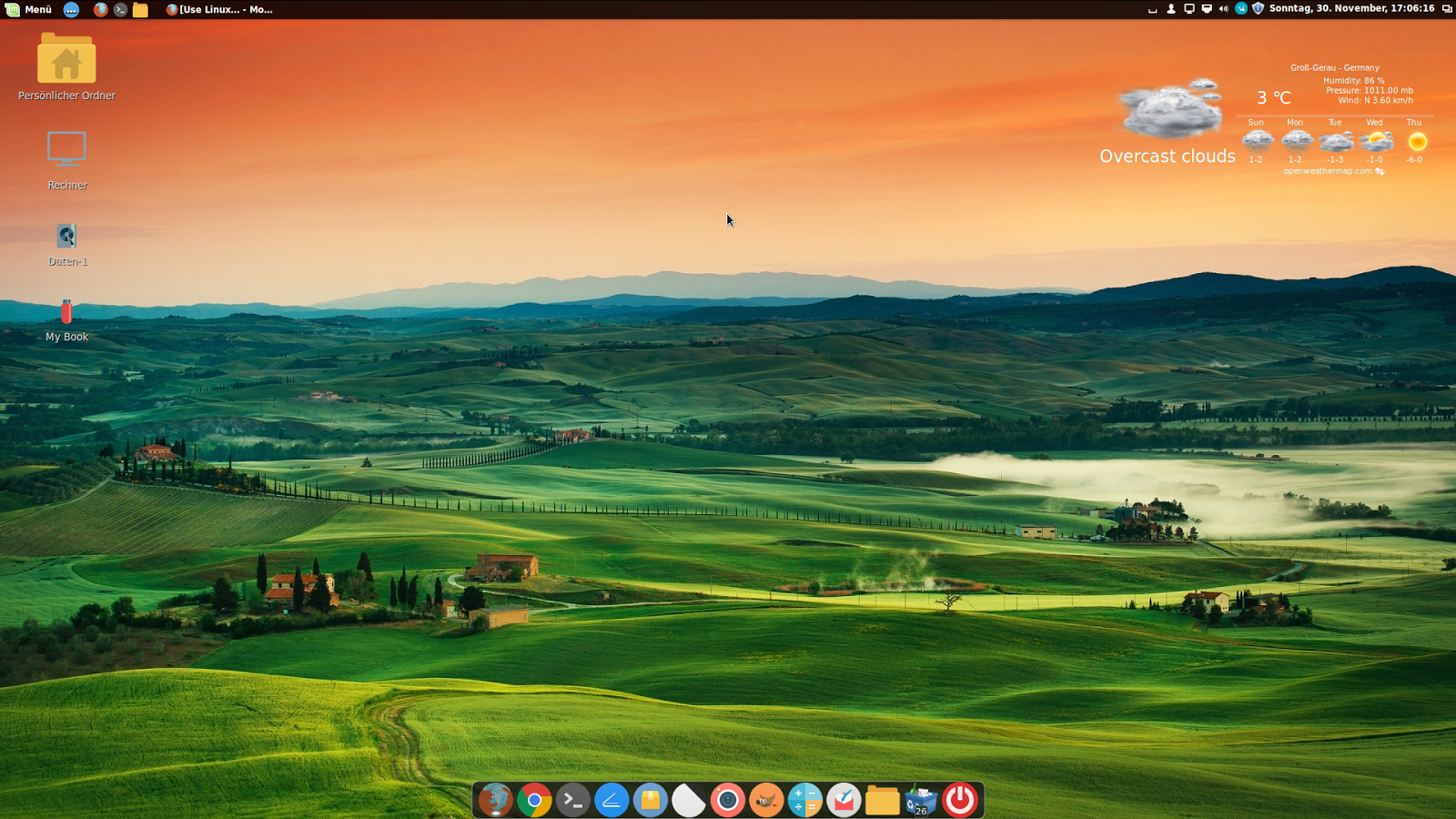
Task: Start the Terminal from the dock
Action: tap(573, 800)
